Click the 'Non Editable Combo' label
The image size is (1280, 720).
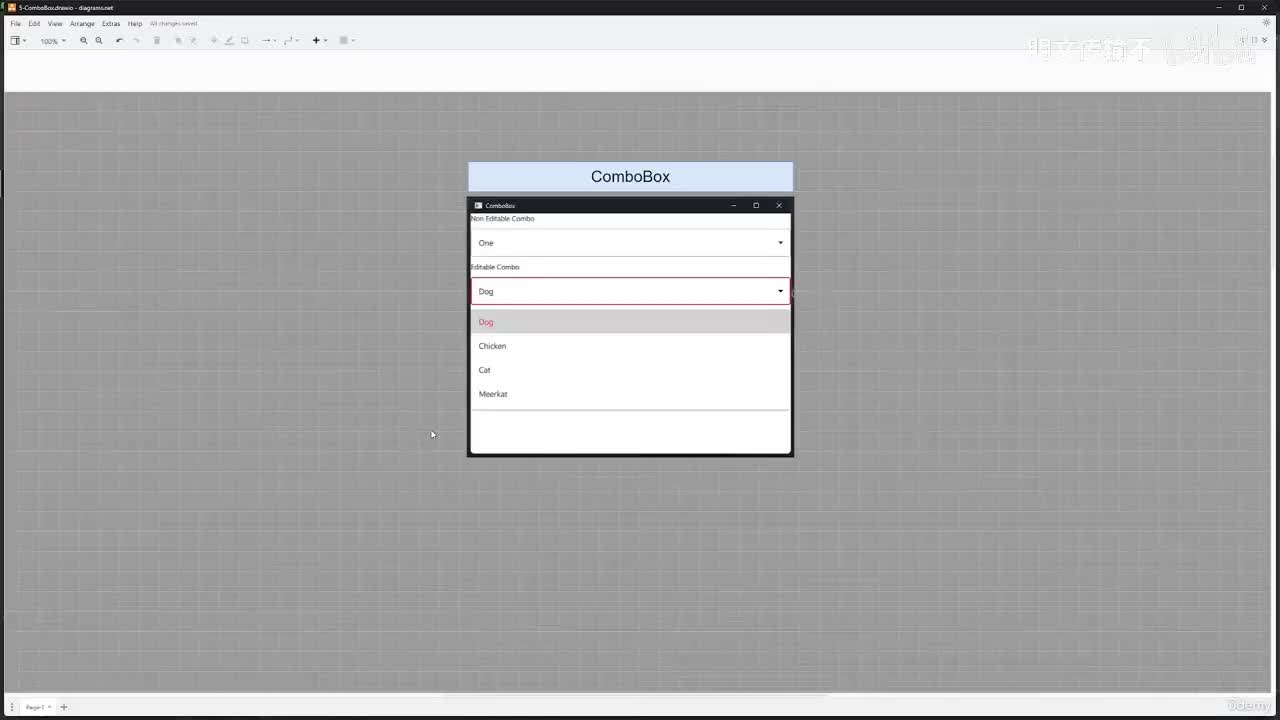(503, 219)
